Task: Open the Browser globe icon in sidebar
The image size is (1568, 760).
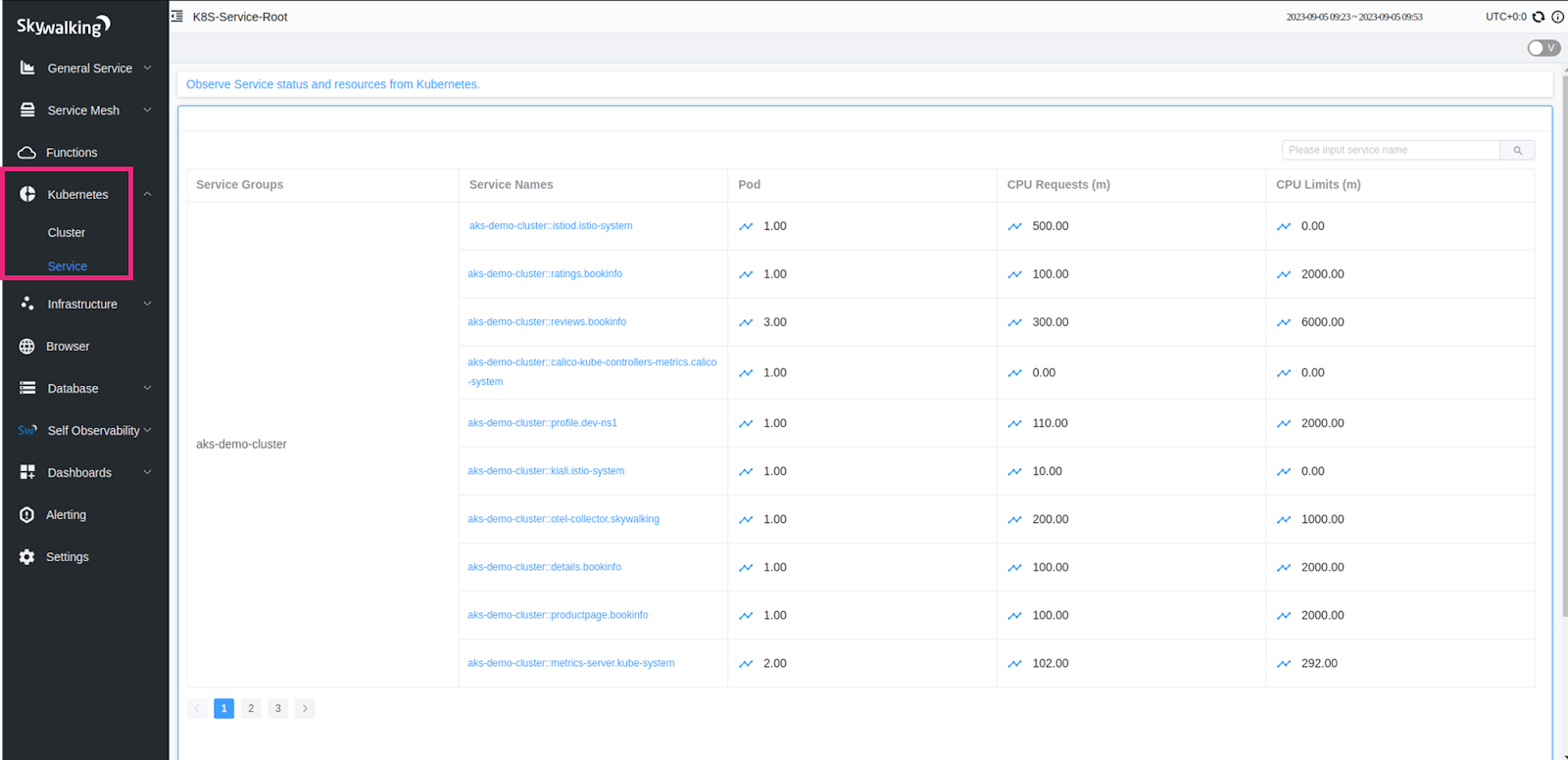Action: coord(27,347)
